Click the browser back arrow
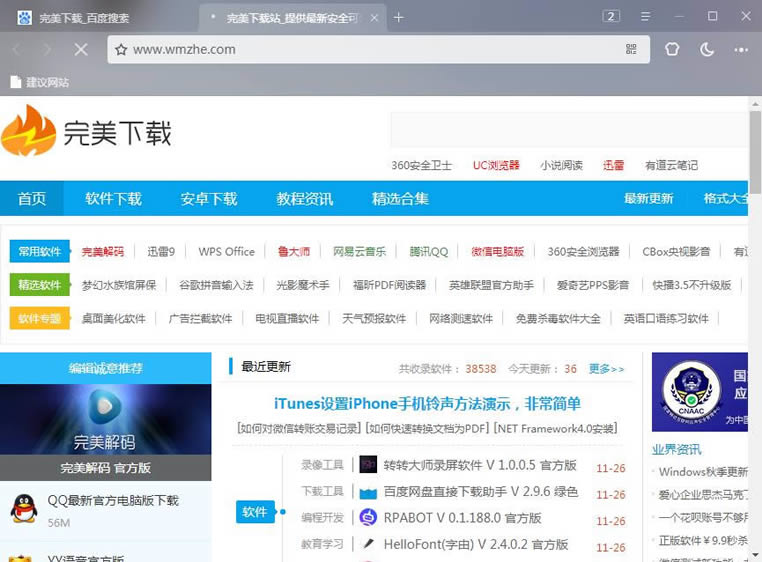 [17, 49]
